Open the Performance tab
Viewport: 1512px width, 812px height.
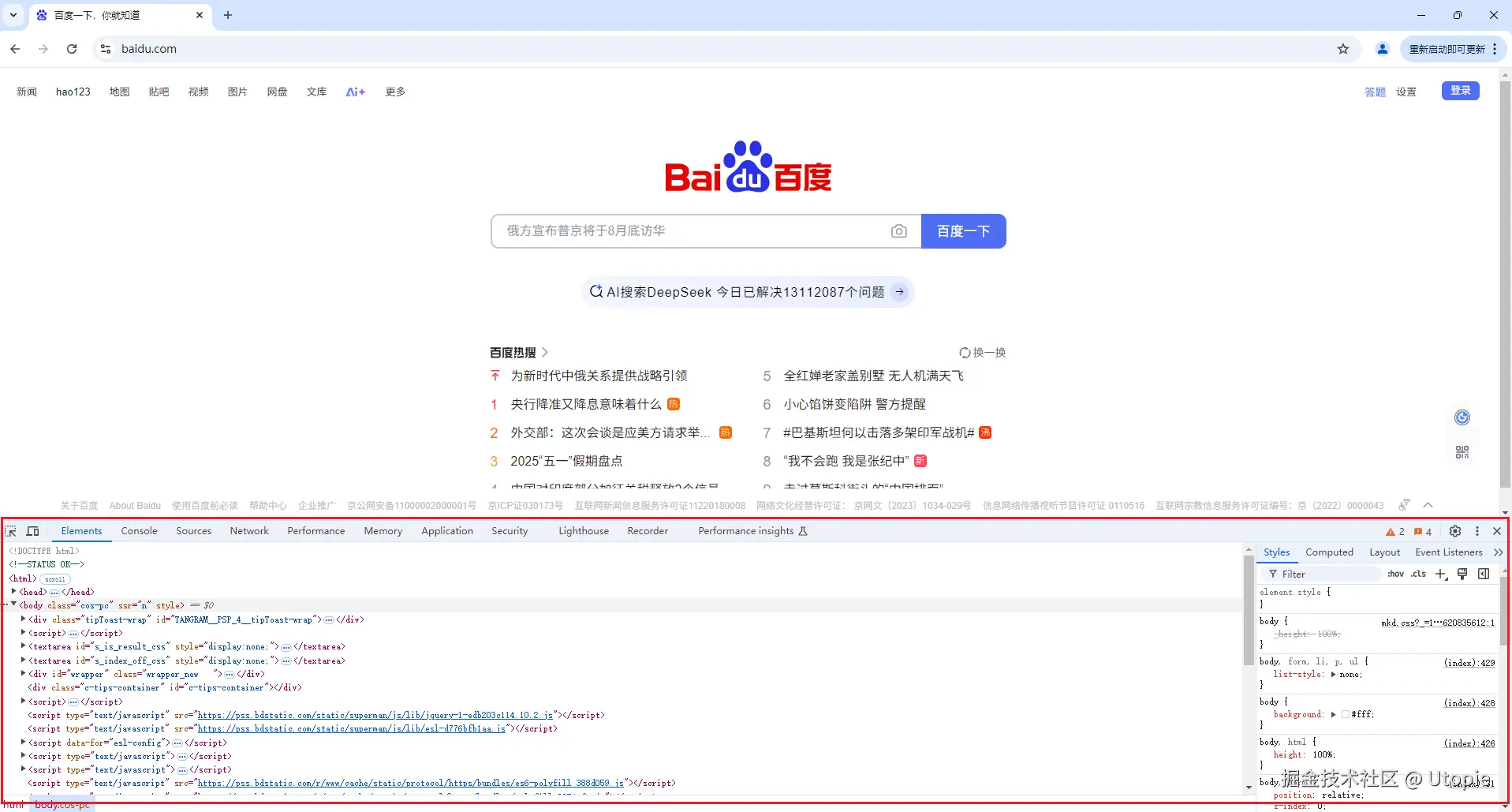316,531
